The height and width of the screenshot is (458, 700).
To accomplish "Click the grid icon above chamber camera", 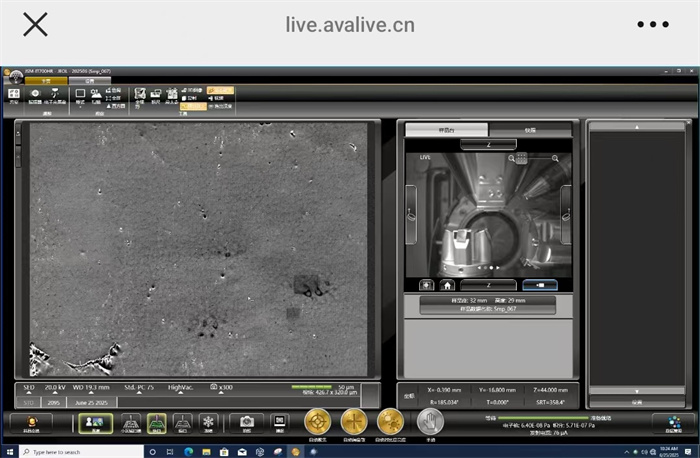I will tap(522, 158).
